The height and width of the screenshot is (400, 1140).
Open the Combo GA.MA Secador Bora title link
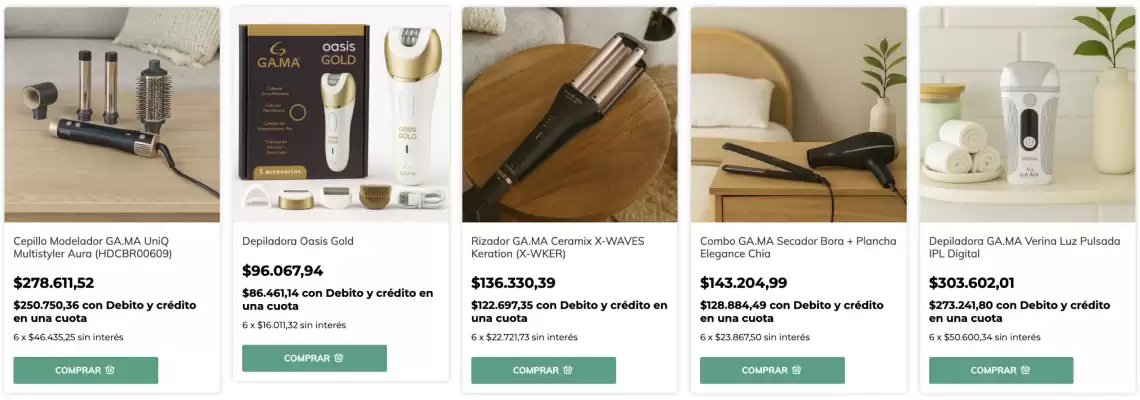pos(798,247)
